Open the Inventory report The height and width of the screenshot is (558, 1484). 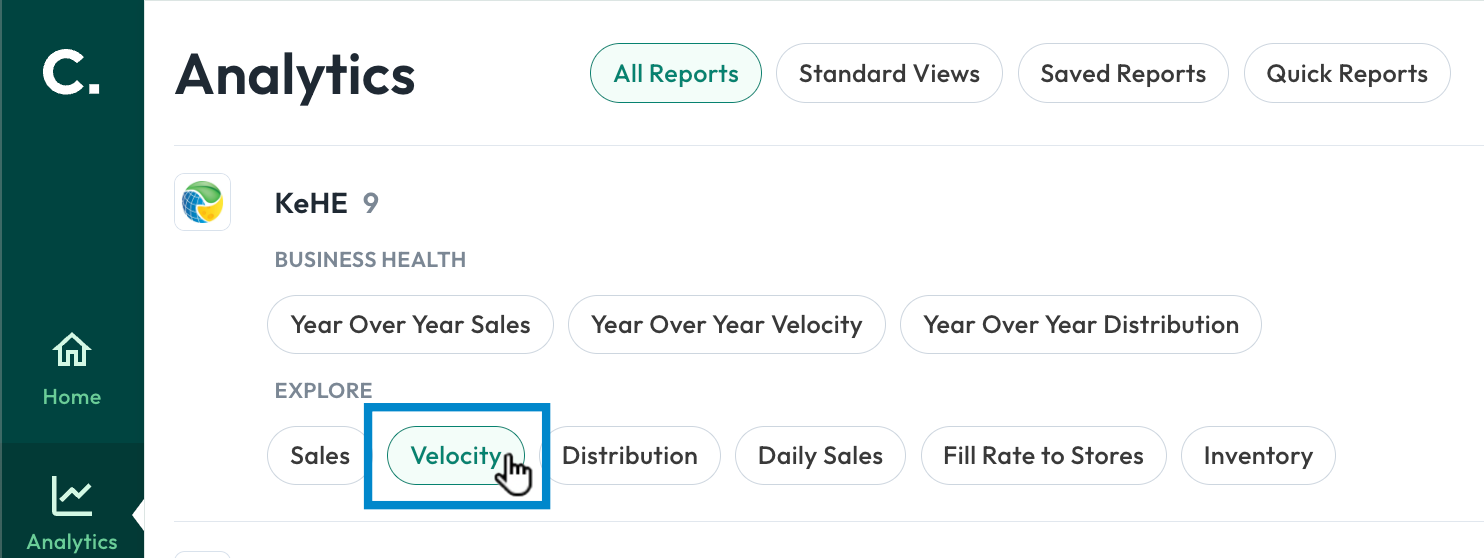1258,455
